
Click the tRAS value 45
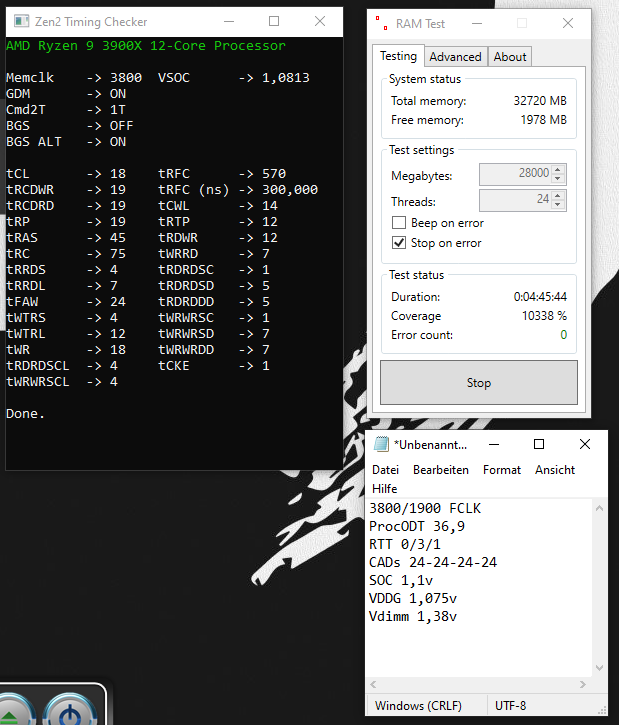[x=117, y=238]
